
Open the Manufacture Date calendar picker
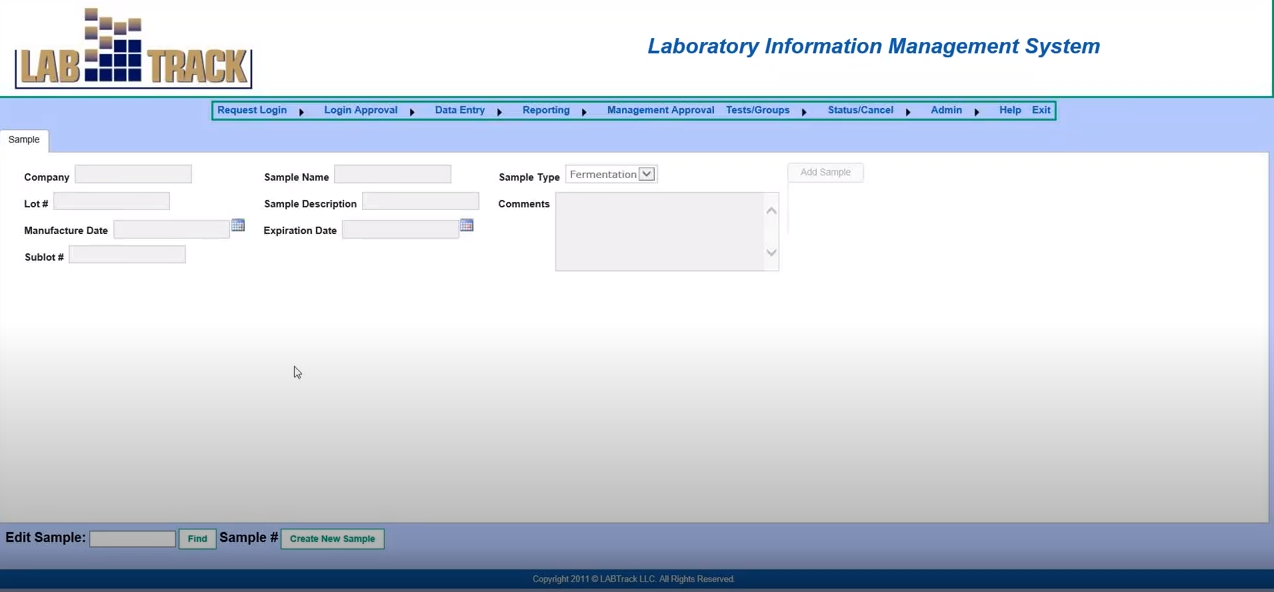238,225
